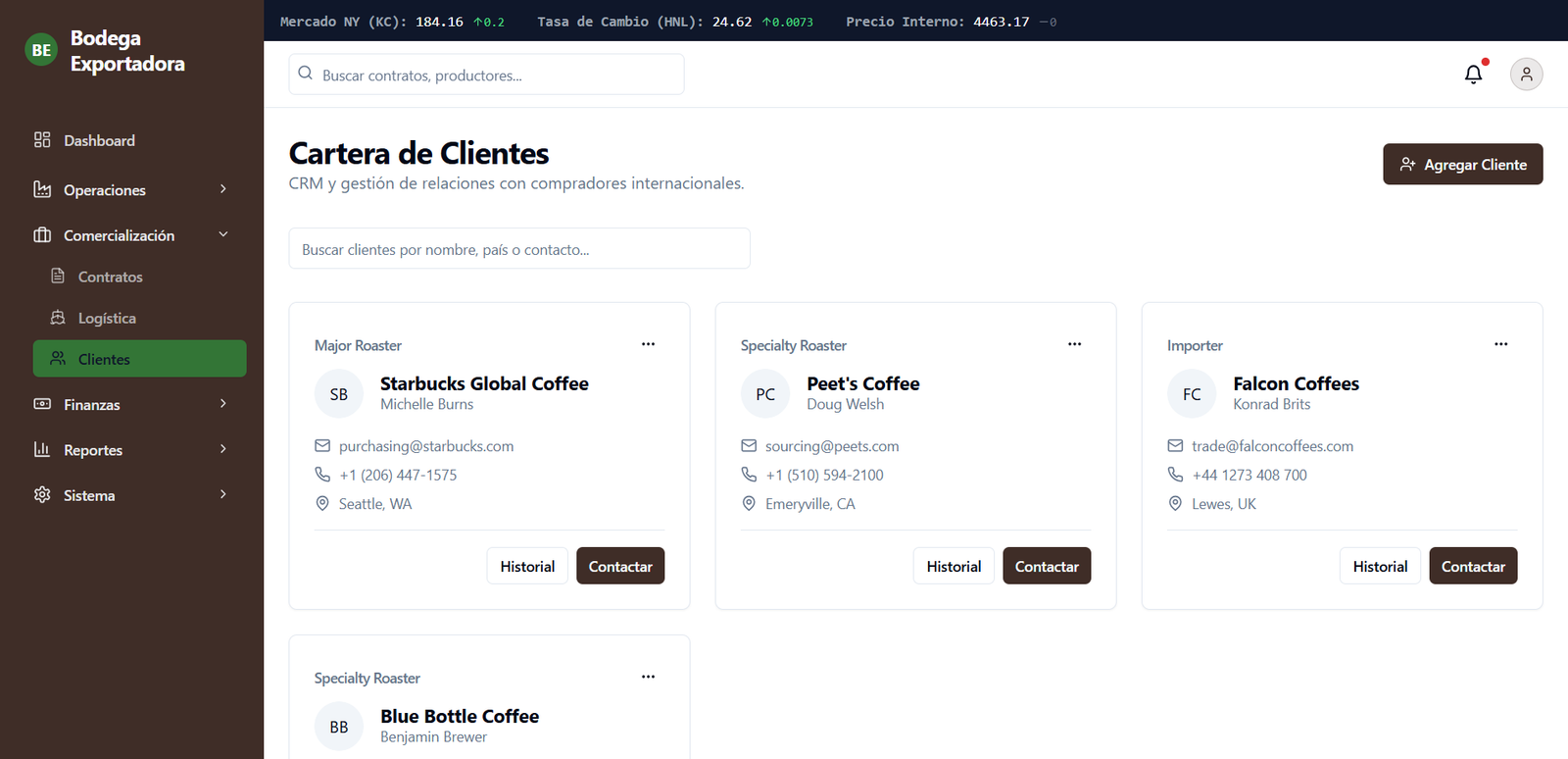
Task: Click Blue Bottle Coffee client name
Action: click(460, 716)
